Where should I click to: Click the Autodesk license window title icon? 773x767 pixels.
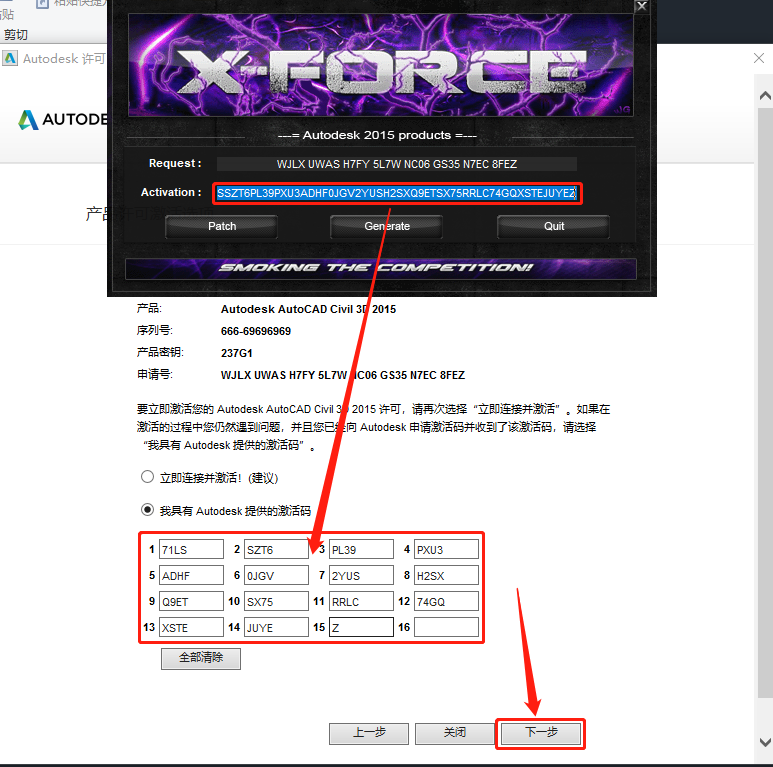[10, 59]
